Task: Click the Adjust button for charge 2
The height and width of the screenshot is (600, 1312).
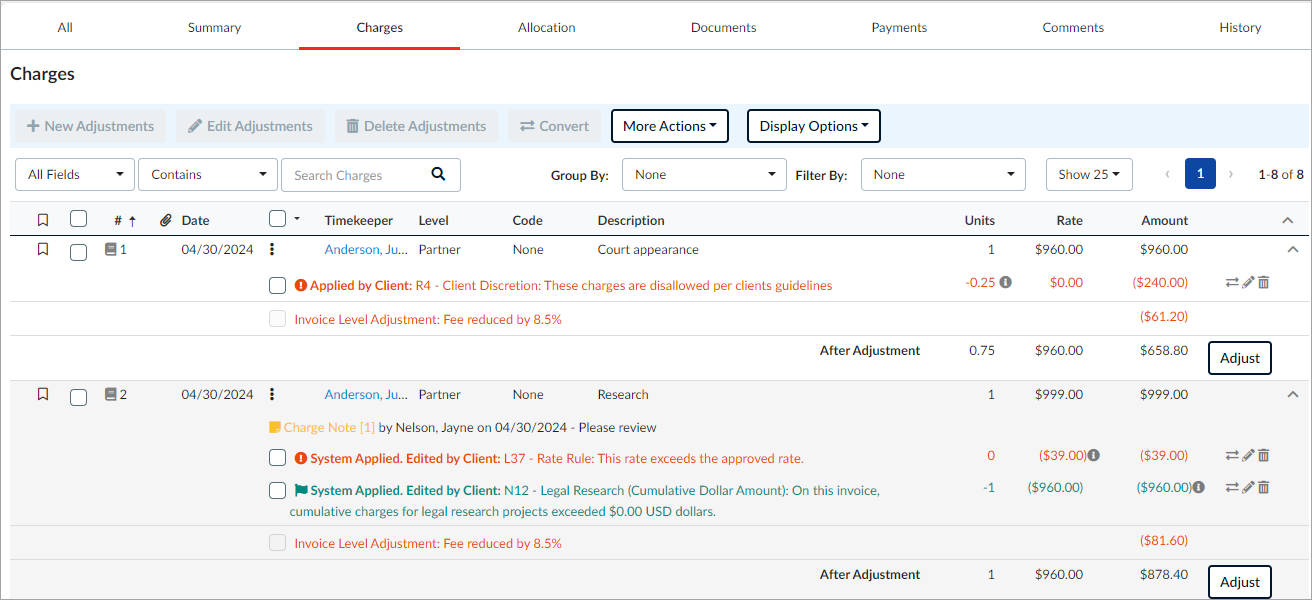Action: [x=1240, y=582]
